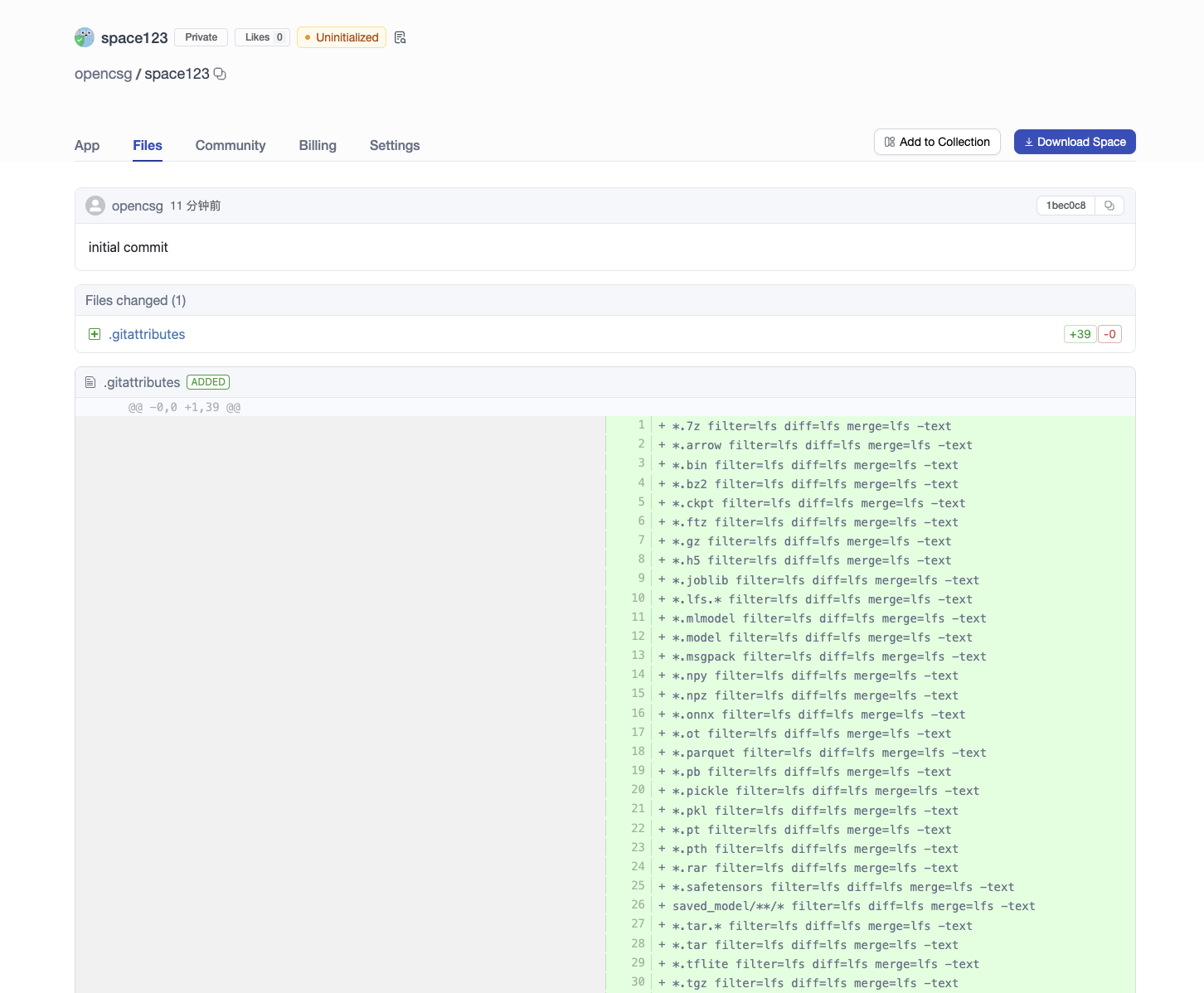The image size is (1204, 993).
Task: Click the opencsg namespace link in the path
Action: point(103,74)
